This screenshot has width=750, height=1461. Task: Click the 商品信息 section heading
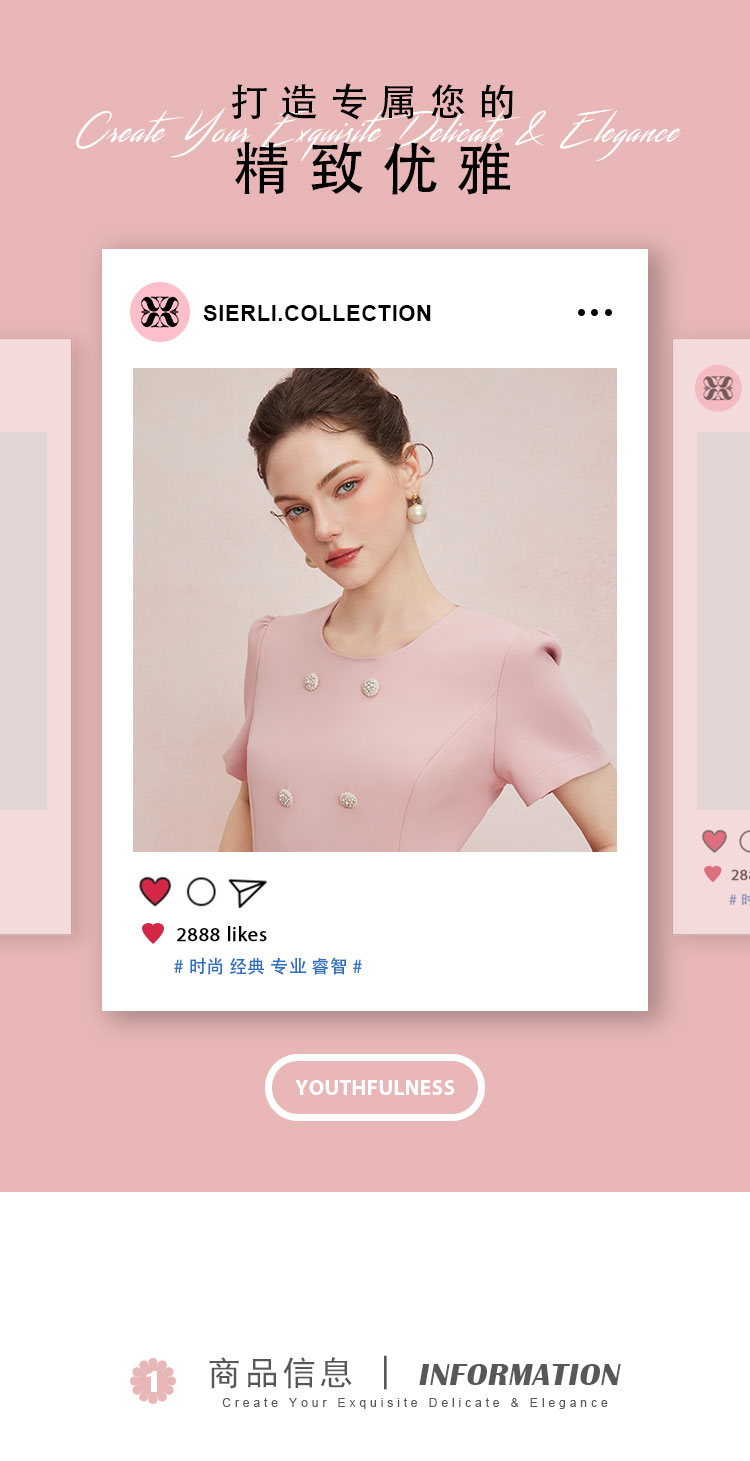tap(280, 1373)
